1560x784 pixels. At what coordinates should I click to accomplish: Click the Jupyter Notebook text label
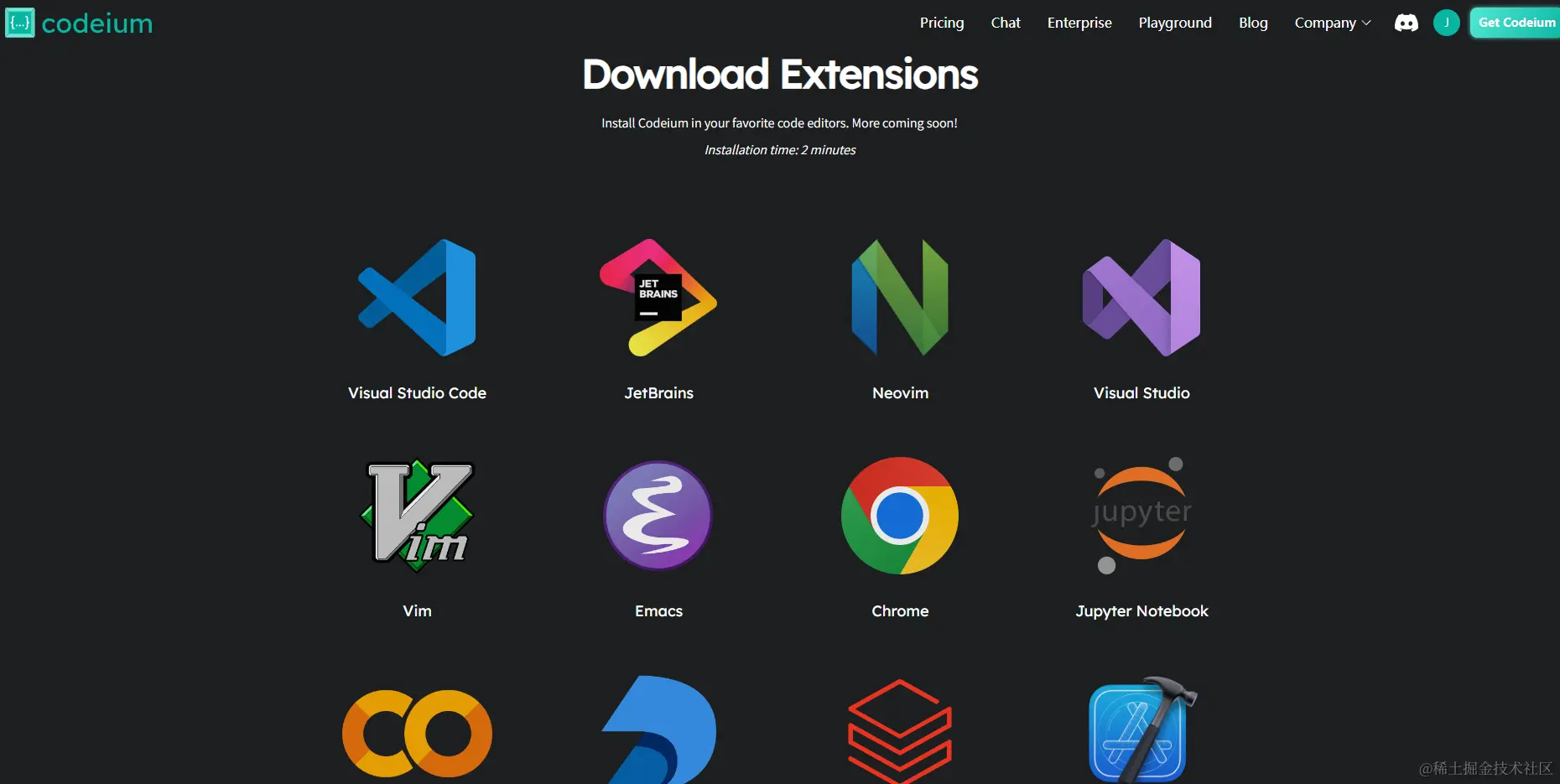[1141, 611]
